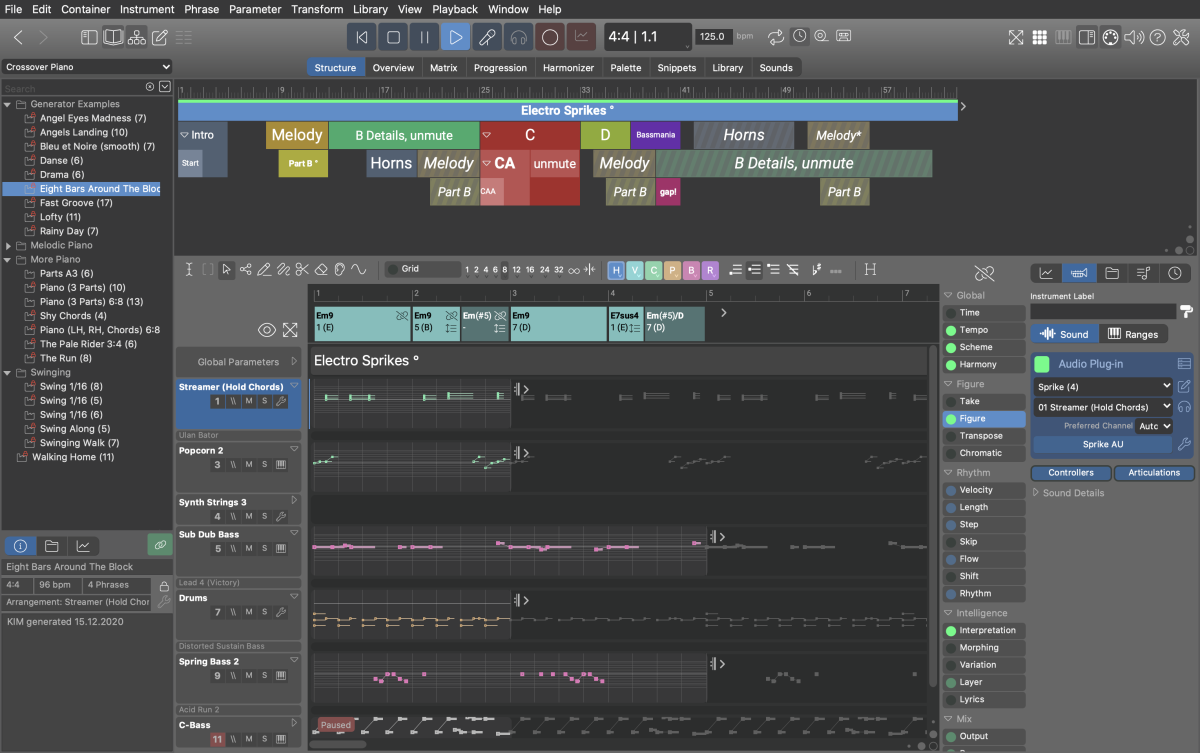
Task: Click the wrench icon beside Sprike AU
Action: point(1184,444)
